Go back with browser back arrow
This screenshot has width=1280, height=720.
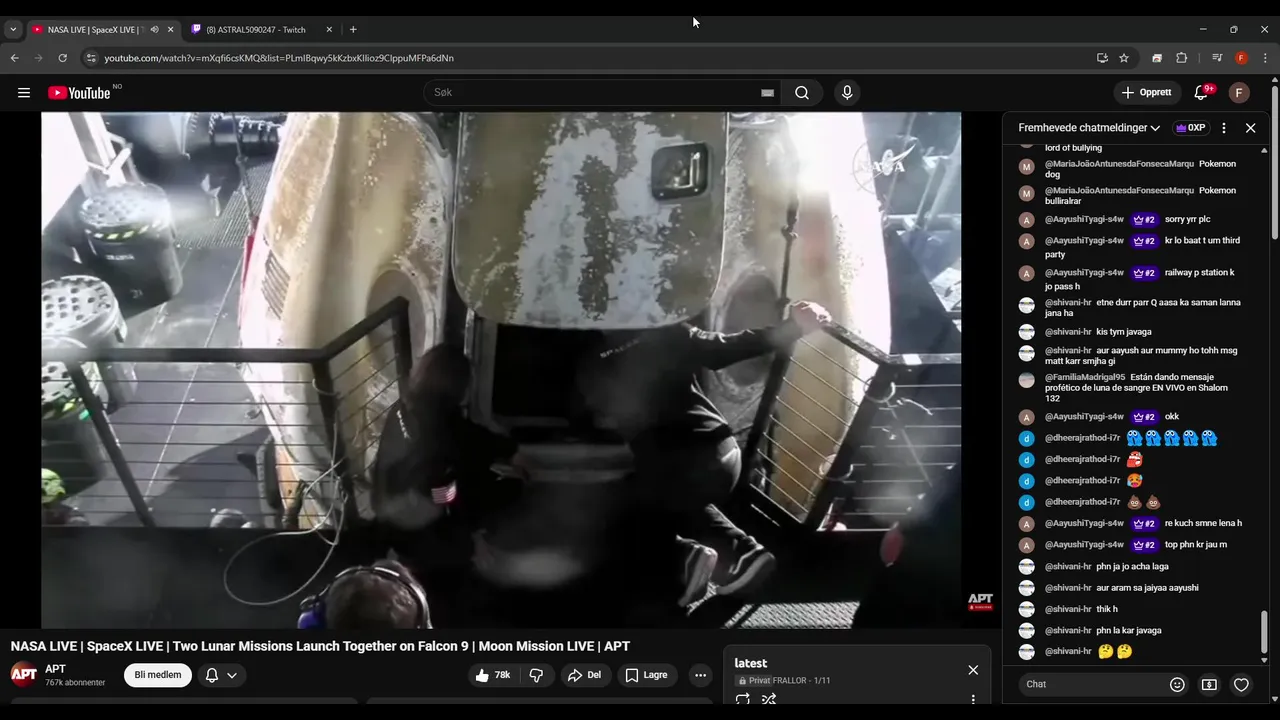tap(14, 58)
